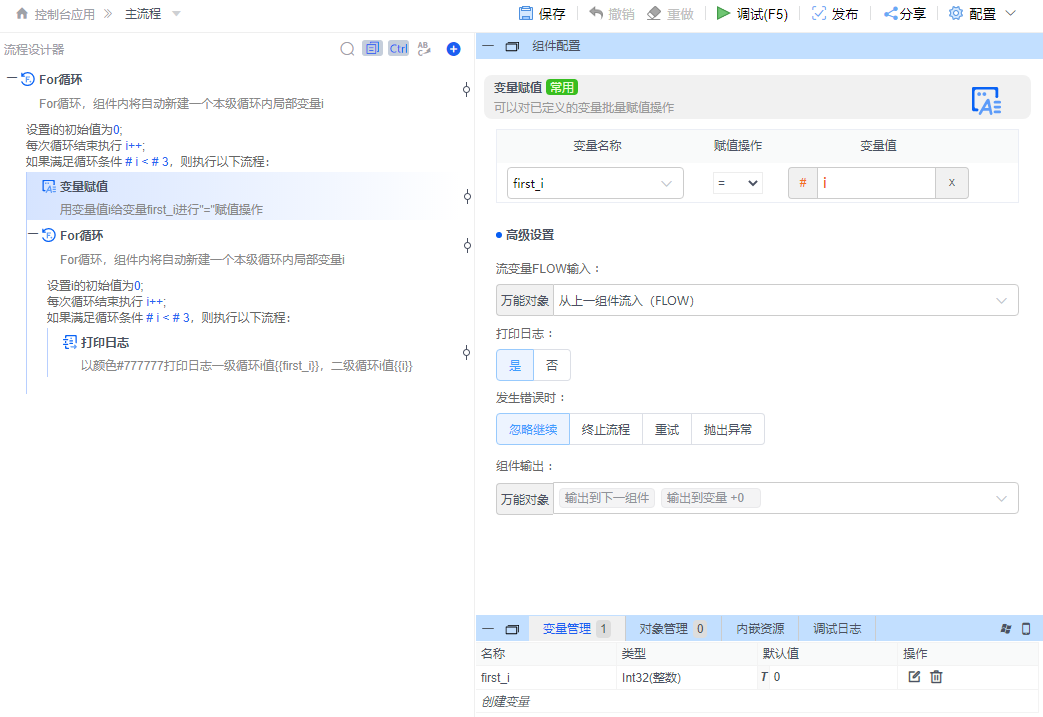The height and width of the screenshot is (717, 1043).
Task: Switch to the 内嵌资源 tab
Action: (x=760, y=629)
